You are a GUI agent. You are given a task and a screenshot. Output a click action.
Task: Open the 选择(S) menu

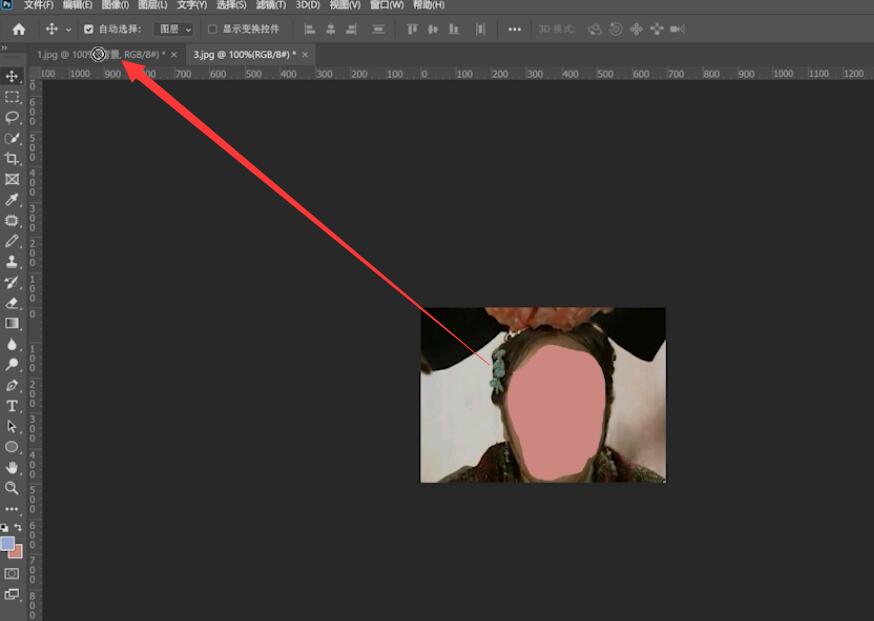(x=231, y=5)
